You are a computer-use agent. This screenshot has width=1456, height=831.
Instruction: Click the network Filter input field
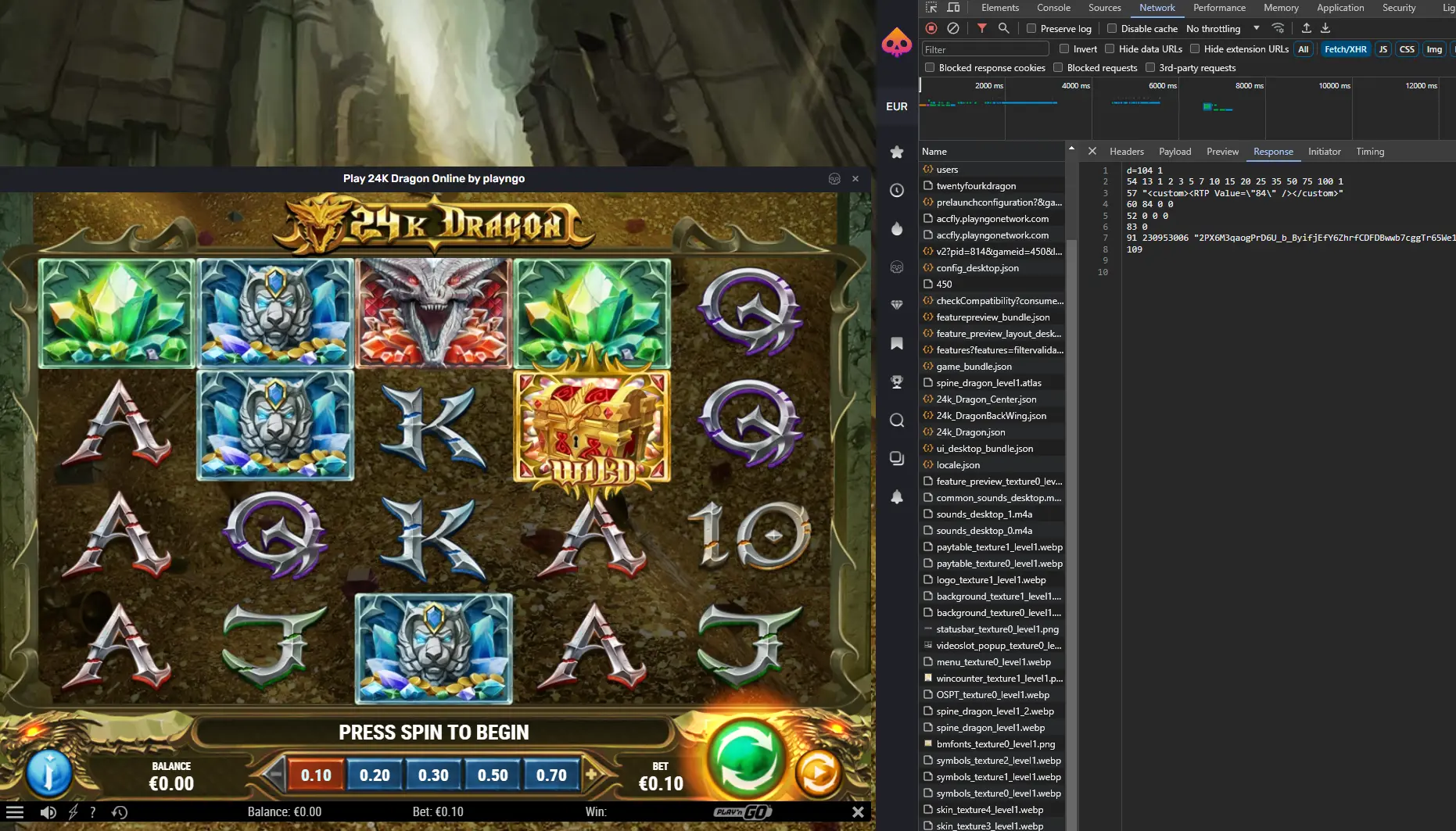[985, 49]
